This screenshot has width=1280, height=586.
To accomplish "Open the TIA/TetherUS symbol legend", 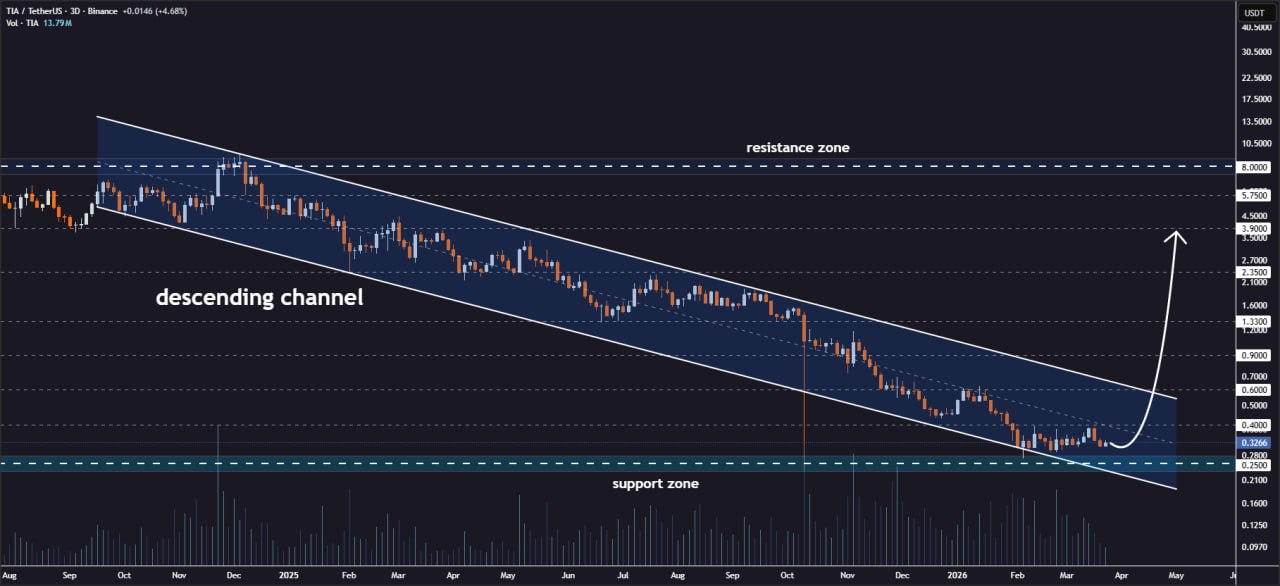I will [x=35, y=11].
